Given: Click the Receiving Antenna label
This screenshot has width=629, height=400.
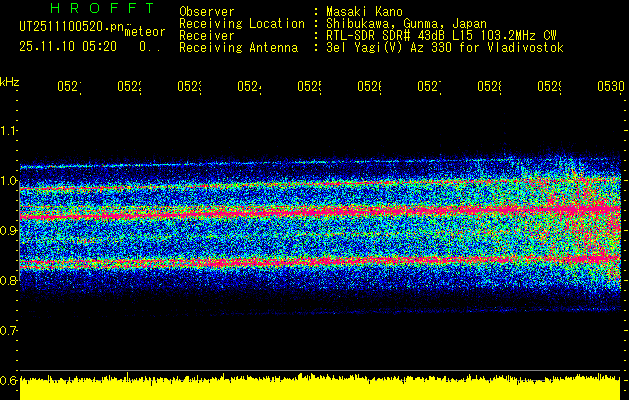Looking at the screenshot, I should pos(238,48).
